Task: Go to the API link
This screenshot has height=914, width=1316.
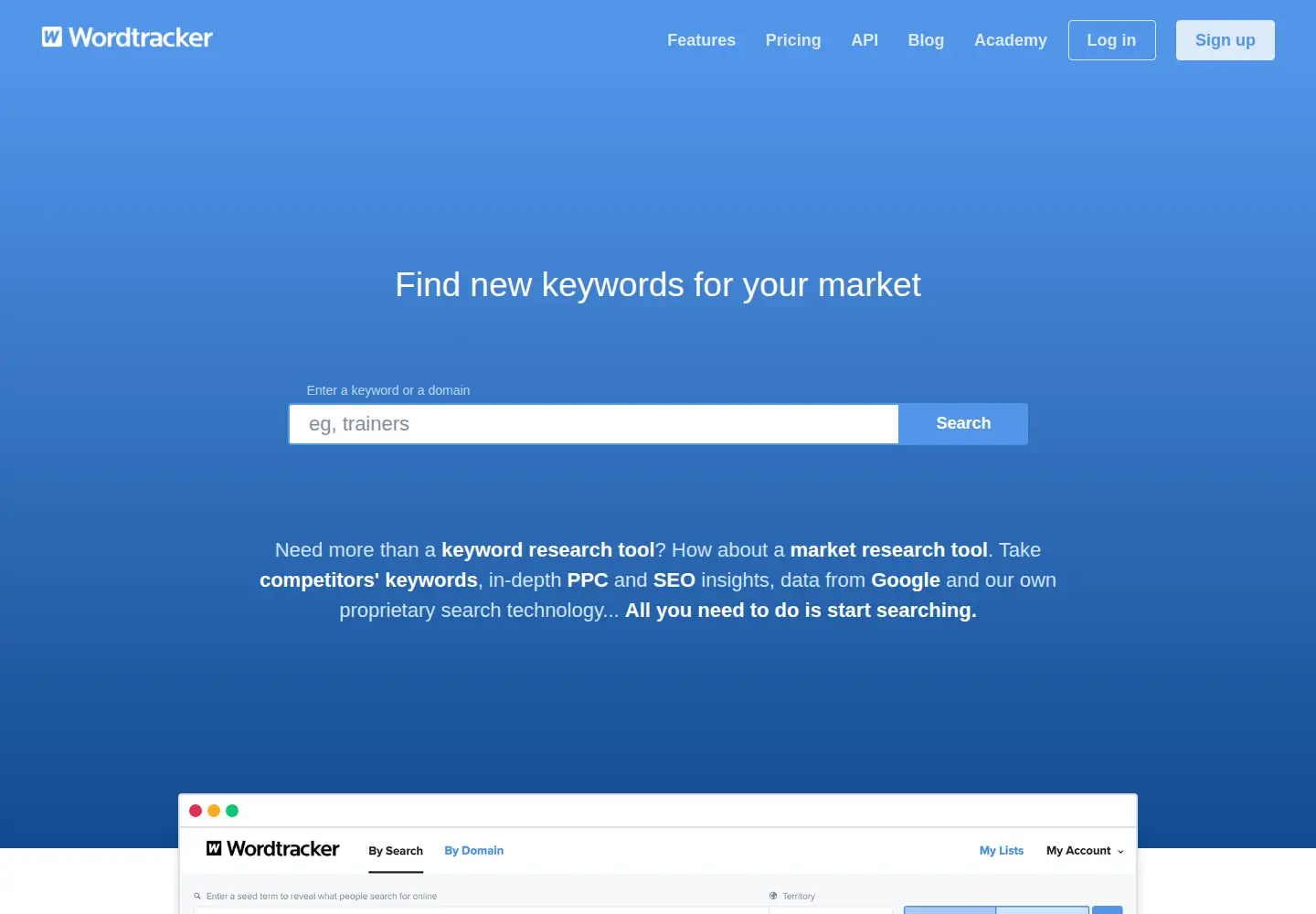Action: click(865, 40)
